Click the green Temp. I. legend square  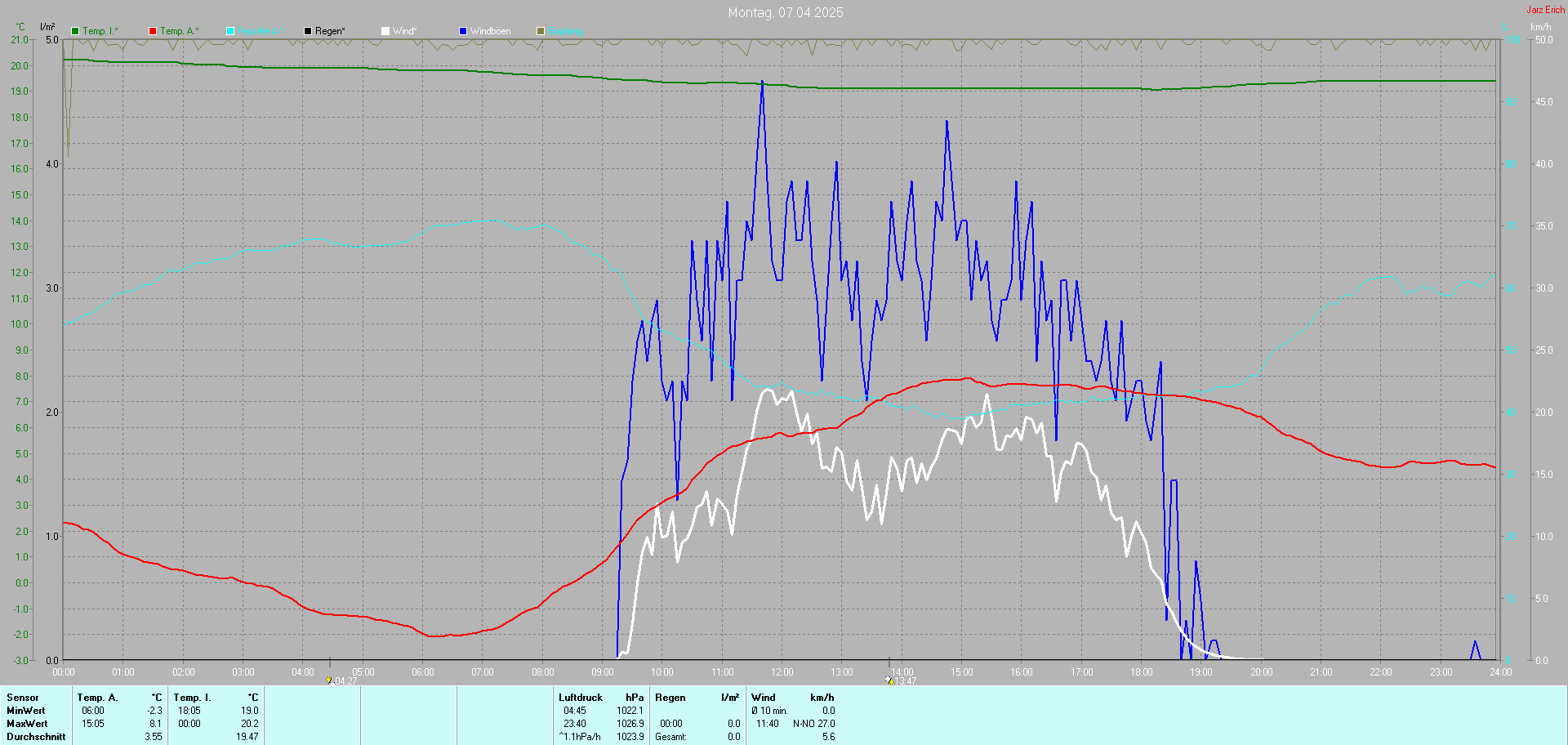[x=75, y=31]
